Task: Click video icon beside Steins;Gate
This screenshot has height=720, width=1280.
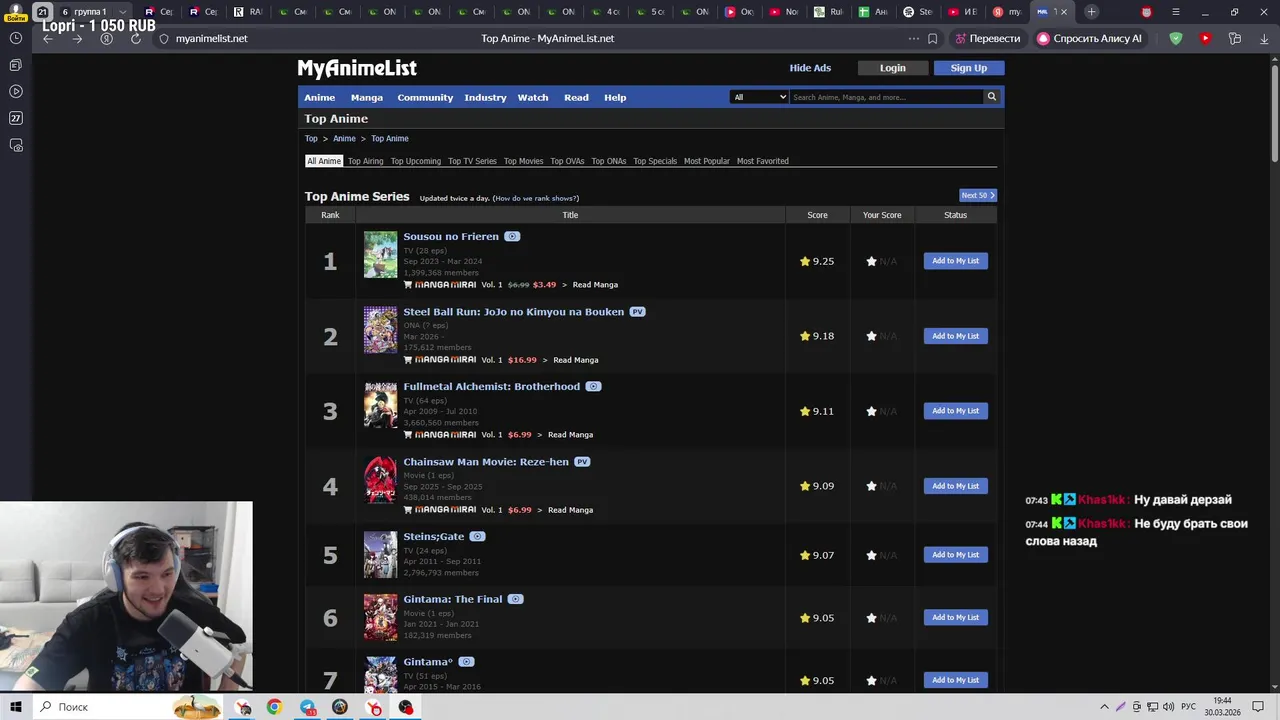Action: 477,537
